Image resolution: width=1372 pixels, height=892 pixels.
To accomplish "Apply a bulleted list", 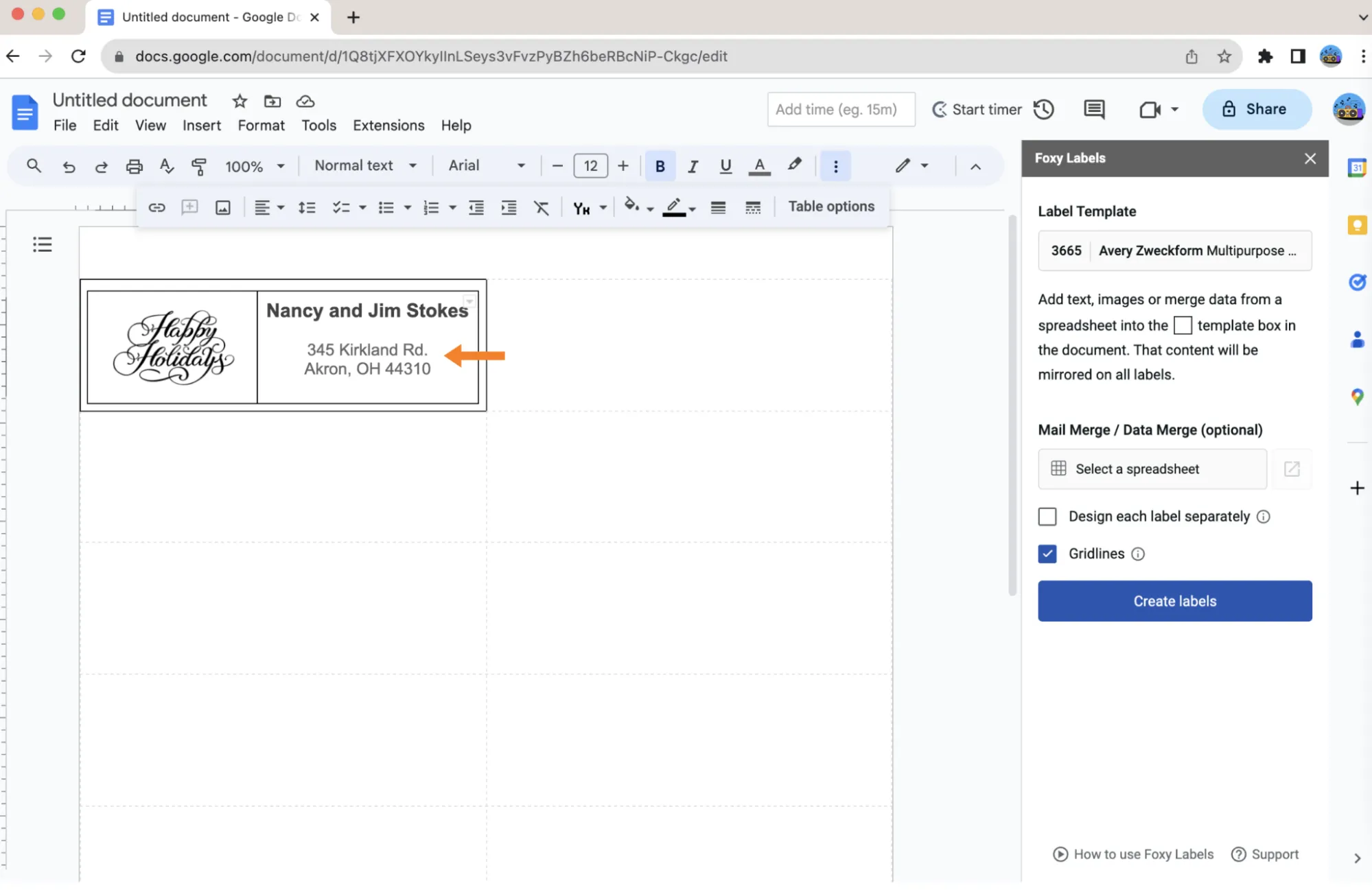I will tap(386, 207).
